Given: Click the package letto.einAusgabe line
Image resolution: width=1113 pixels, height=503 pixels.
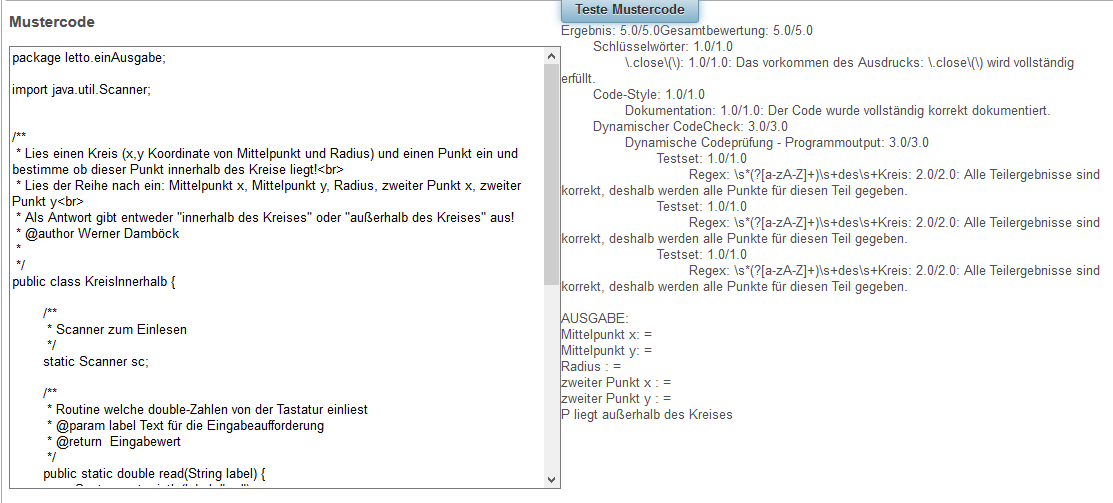Looking at the screenshot, I should (x=89, y=58).
